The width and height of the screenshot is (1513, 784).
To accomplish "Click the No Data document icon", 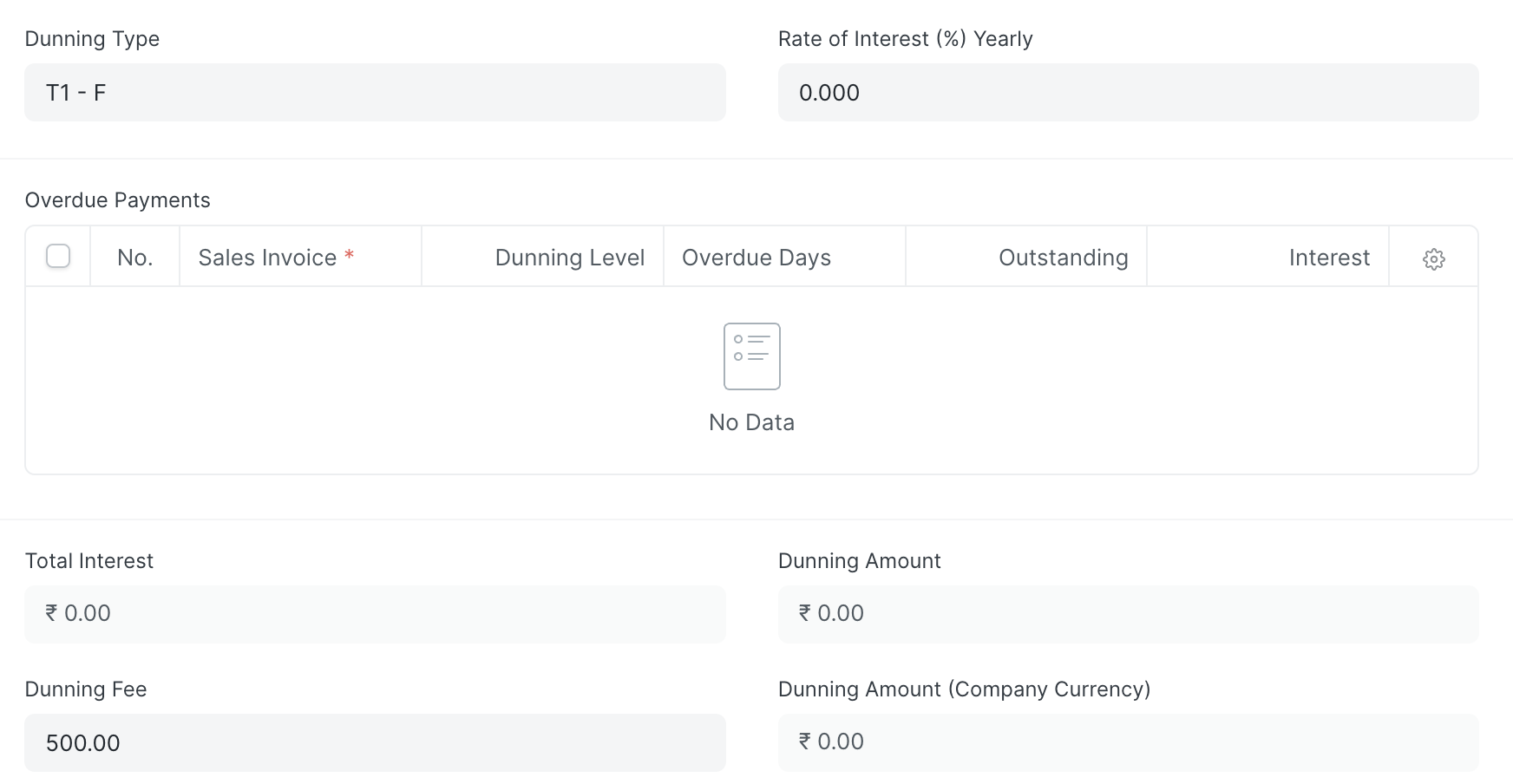I will tap(751, 356).
